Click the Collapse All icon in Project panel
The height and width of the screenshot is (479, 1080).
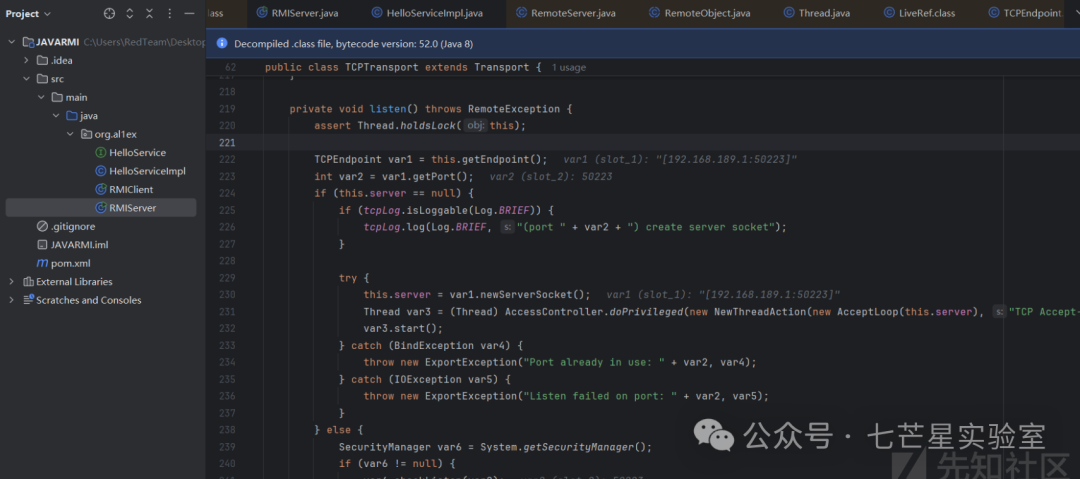click(x=149, y=13)
